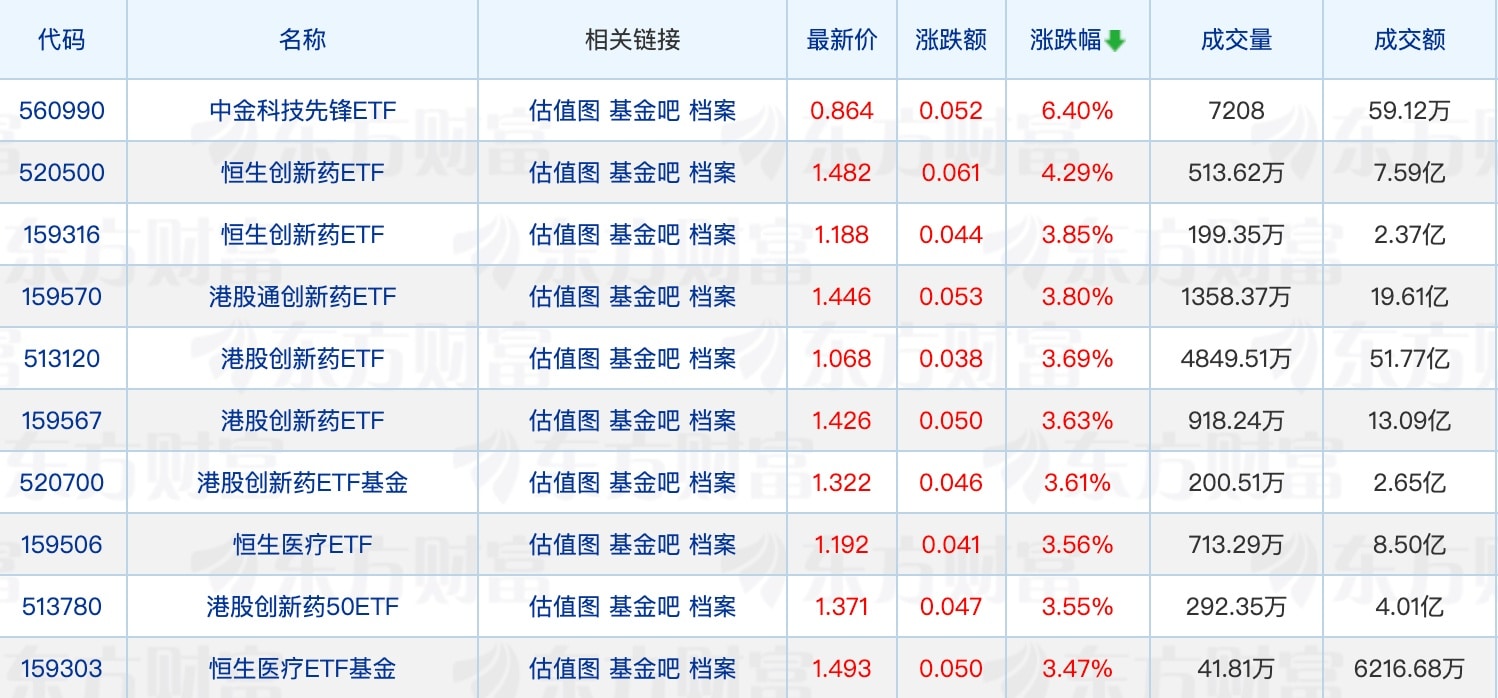
Task: Open 档案 for 港股通创新药ETF
Action: 713,297
